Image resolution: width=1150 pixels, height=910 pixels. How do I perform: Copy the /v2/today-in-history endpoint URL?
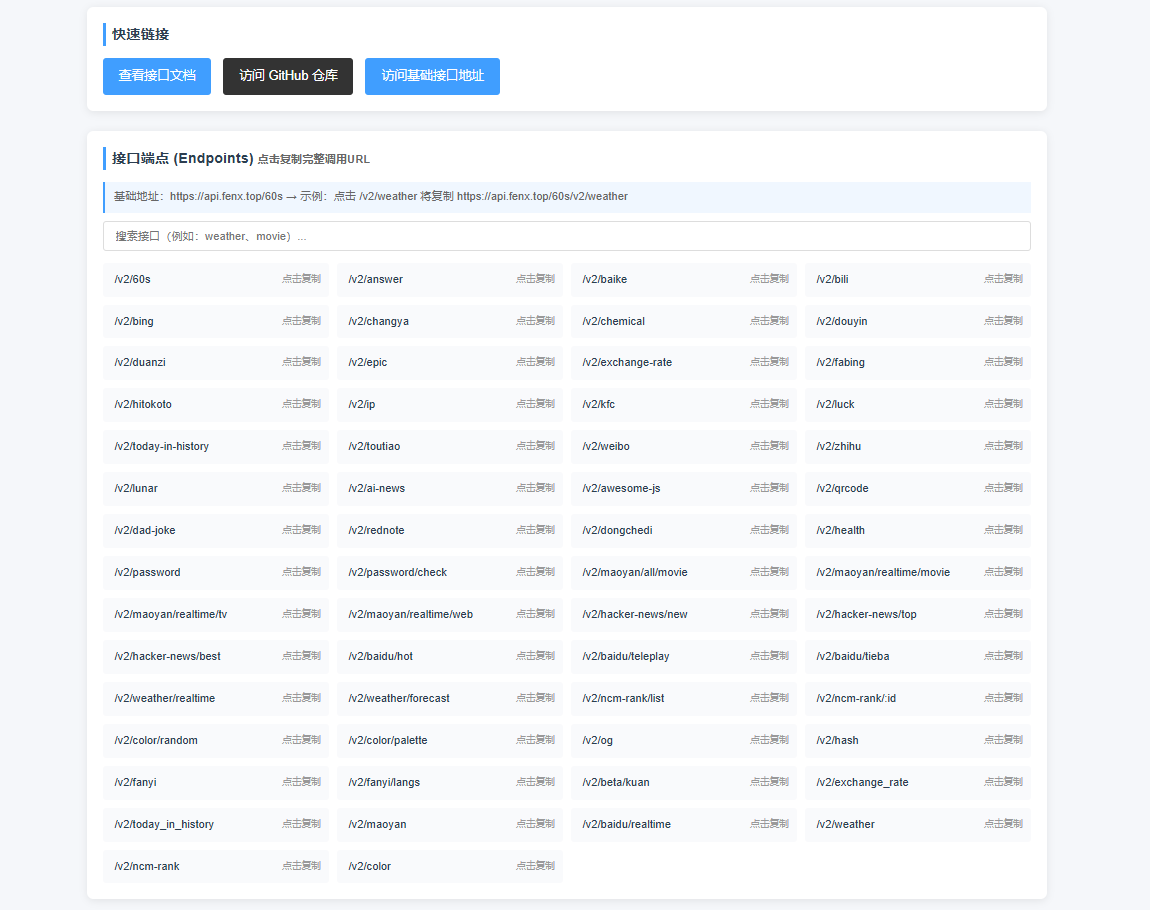(x=215, y=446)
